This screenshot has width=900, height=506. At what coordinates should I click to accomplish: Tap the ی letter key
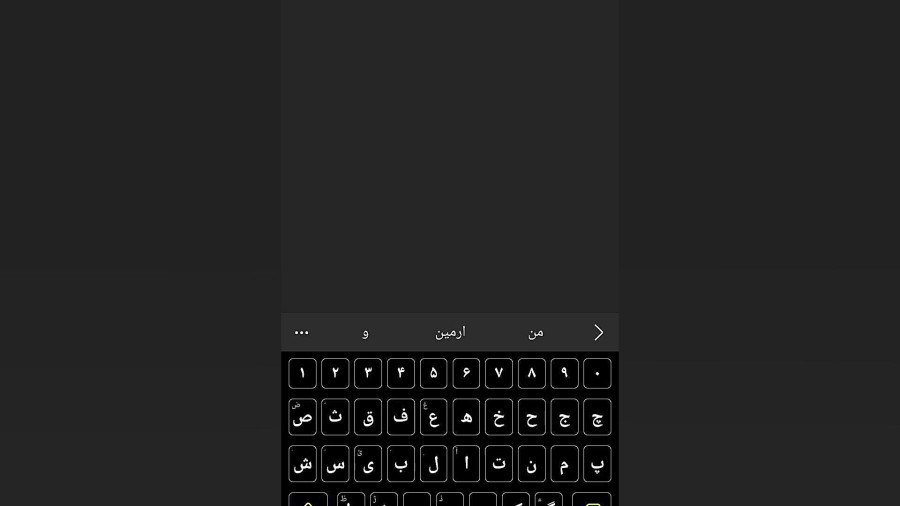[x=368, y=464]
